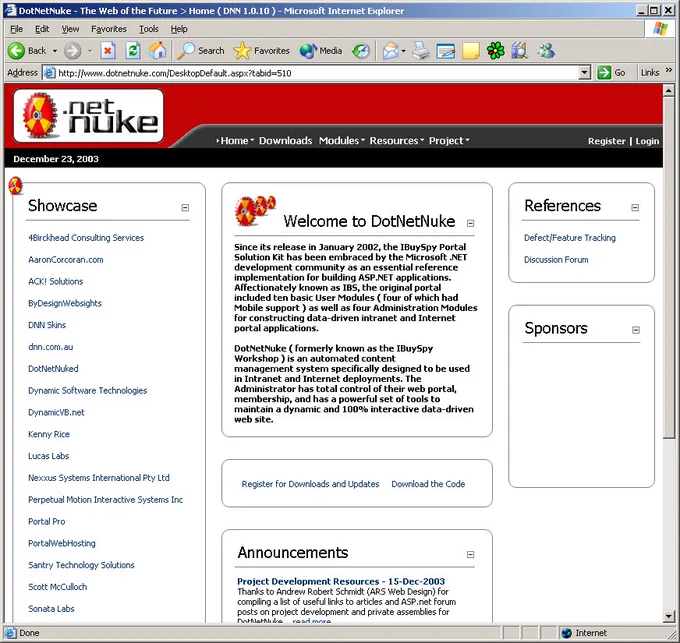680x643 pixels.
Task: Open the Home site navigation menu
Action: [235, 140]
